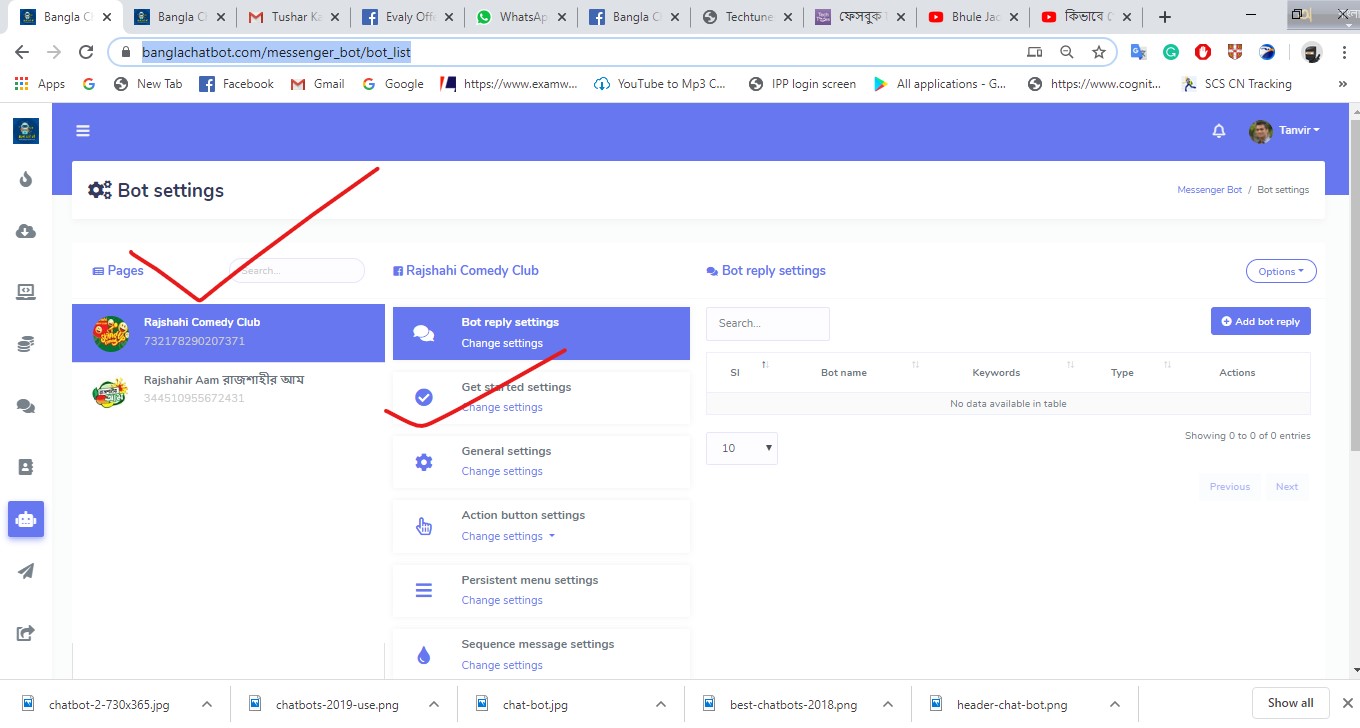The image size is (1360, 728).
Task: Reload the page with the browser refresh icon
Action: click(x=86, y=52)
